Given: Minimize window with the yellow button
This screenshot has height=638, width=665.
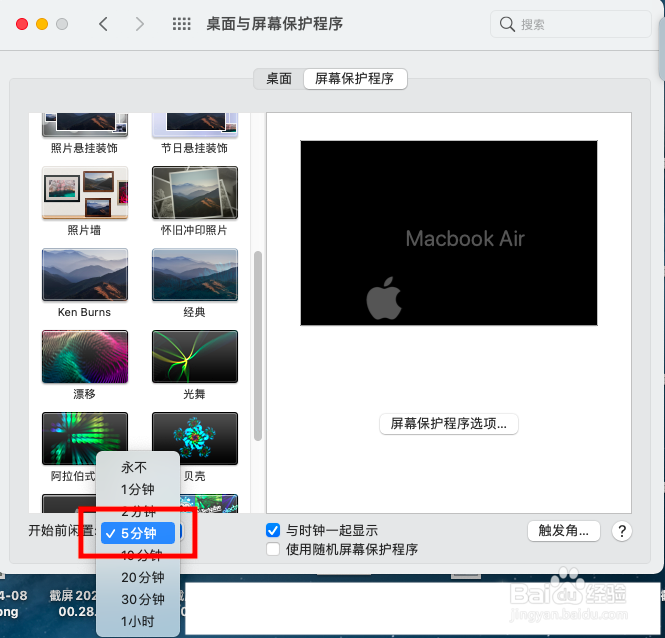Looking at the screenshot, I should click(42, 24).
